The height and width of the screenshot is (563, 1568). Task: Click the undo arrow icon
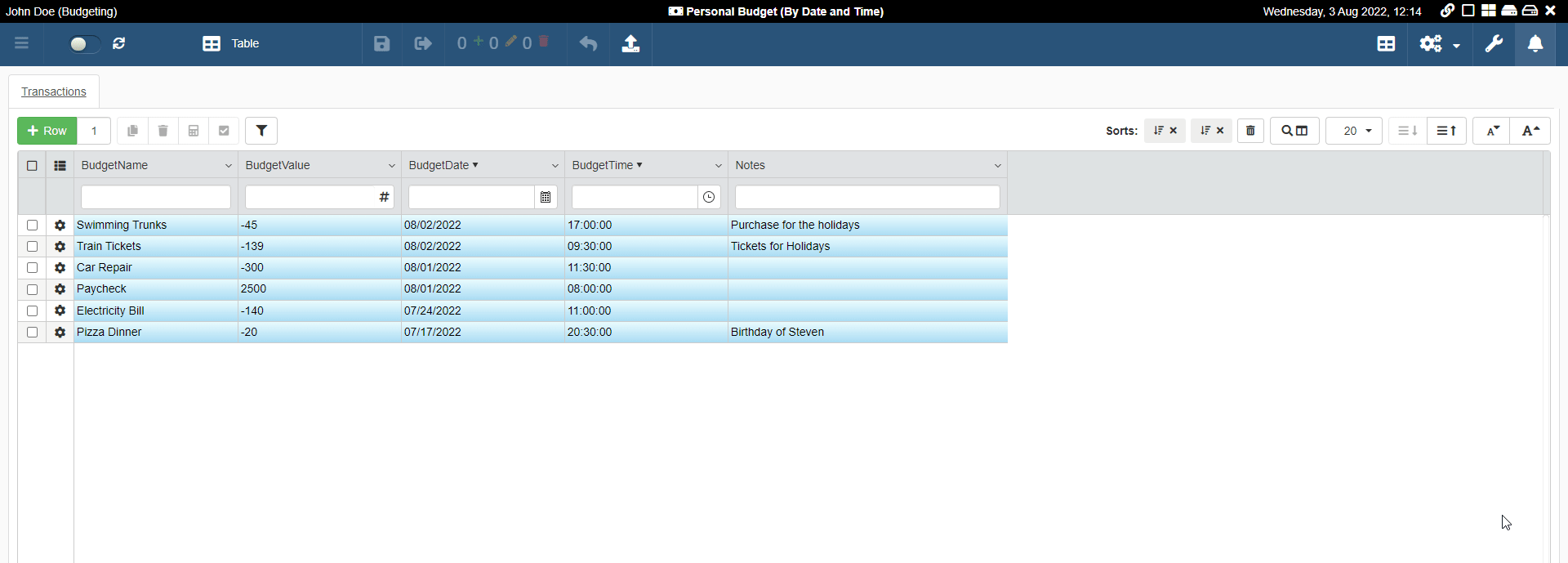(588, 44)
